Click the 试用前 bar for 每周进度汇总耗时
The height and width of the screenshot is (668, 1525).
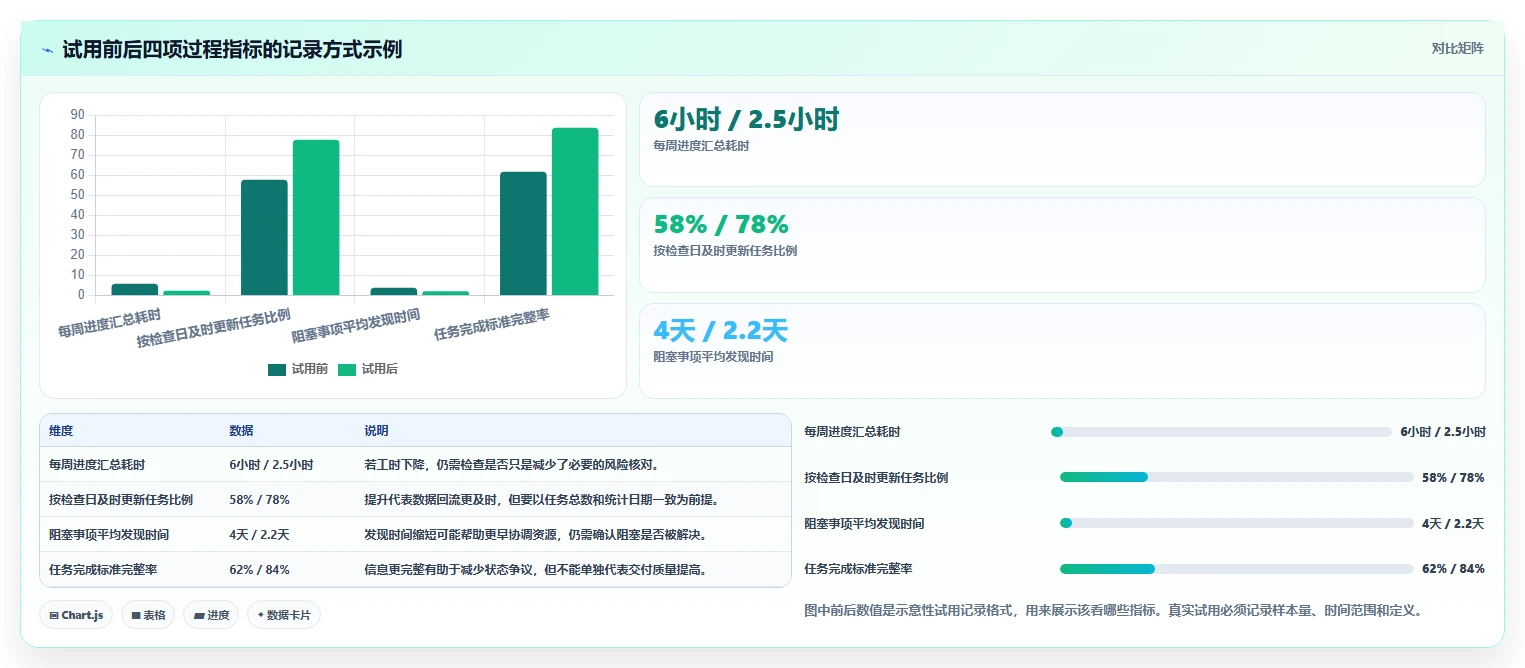pyautogui.click(x=134, y=289)
